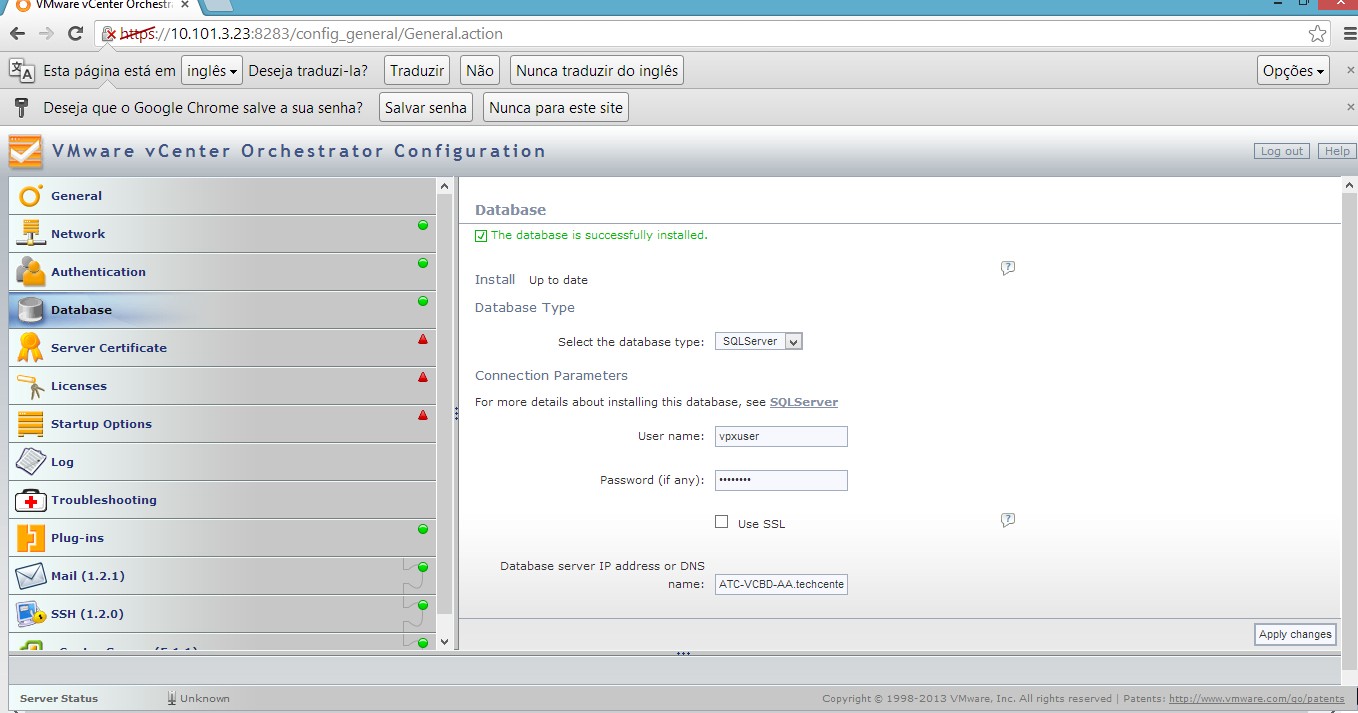Viewport: 1358px width, 713px height.
Task: Open the General configuration tab
Action: (77, 196)
